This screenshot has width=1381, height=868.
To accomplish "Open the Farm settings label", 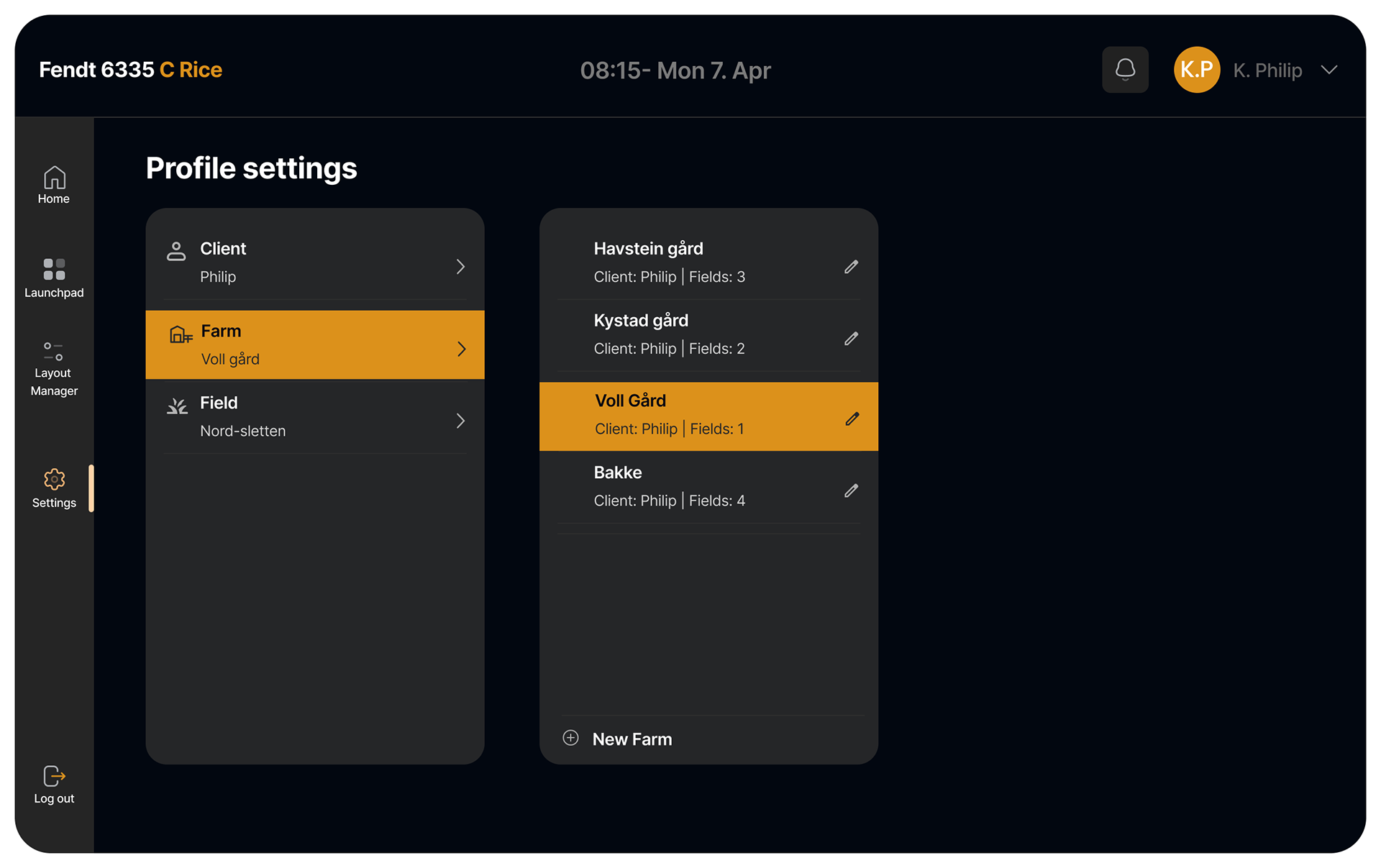I will pyautogui.click(x=221, y=332).
